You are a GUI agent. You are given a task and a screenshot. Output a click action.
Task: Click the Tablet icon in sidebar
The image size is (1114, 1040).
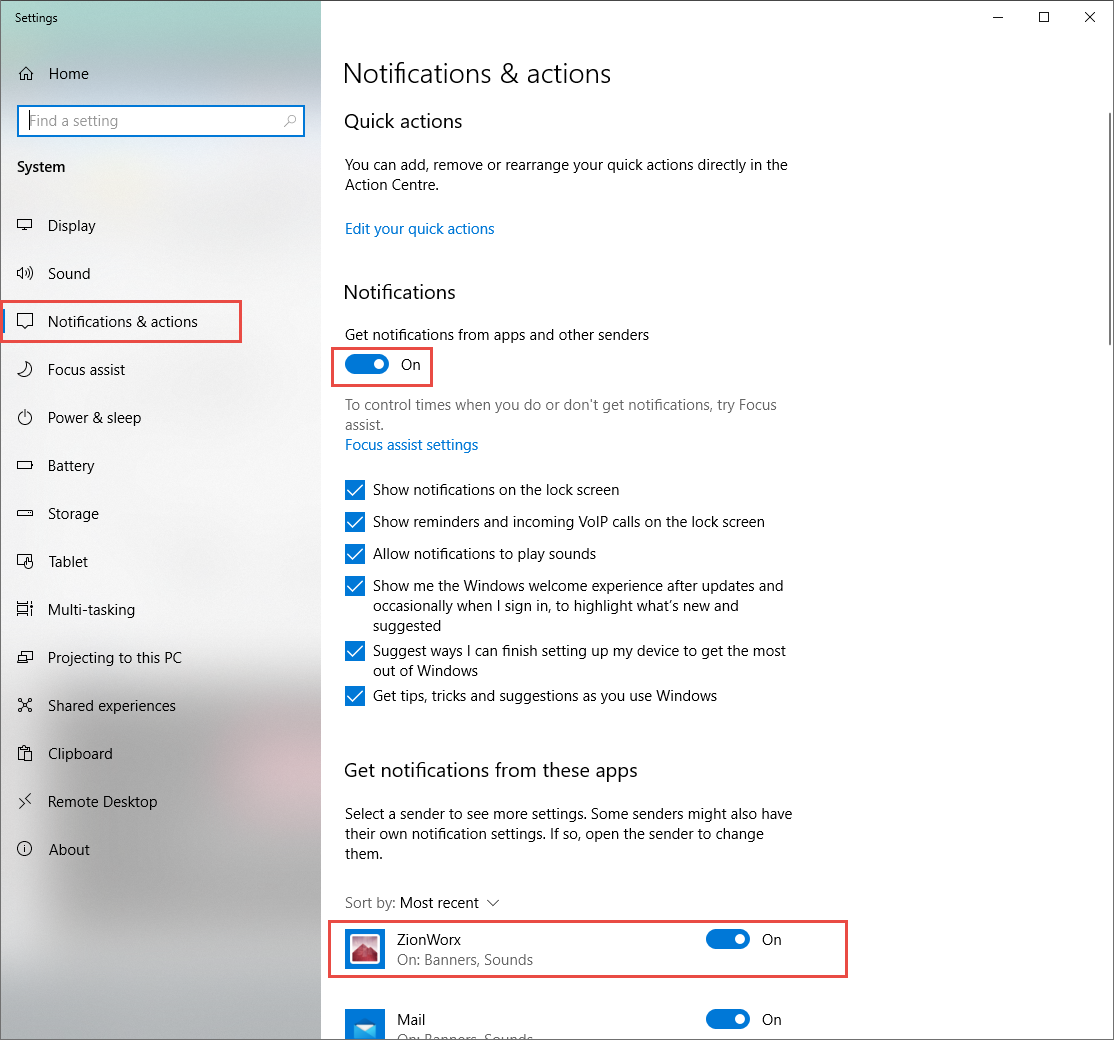pyautogui.click(x=25, y=561)
